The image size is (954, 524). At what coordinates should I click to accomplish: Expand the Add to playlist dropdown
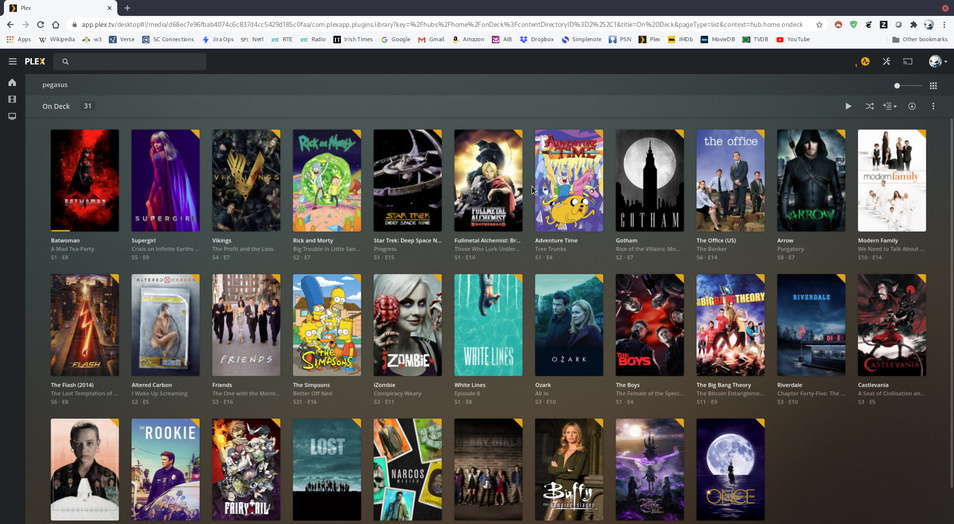click(890, 106)
